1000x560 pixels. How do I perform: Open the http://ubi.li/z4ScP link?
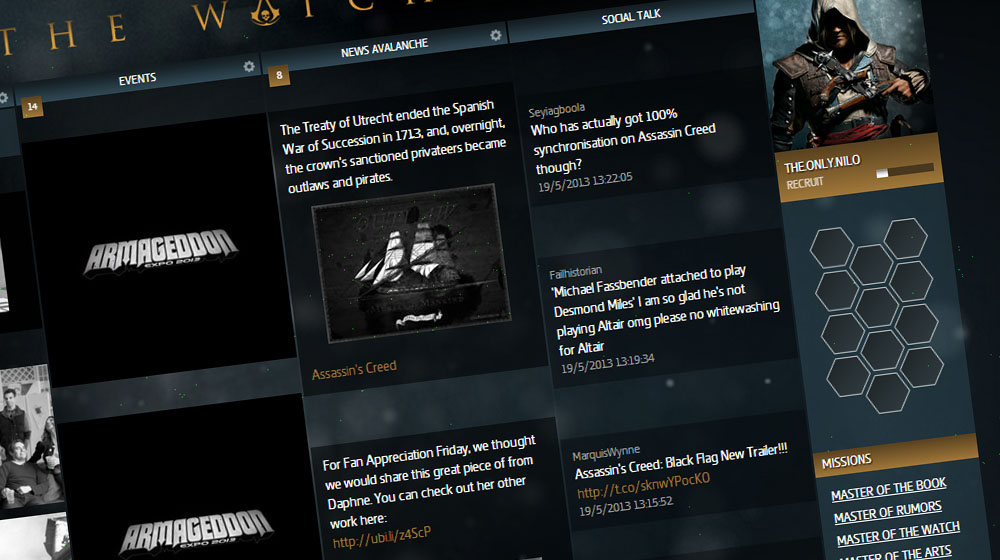[381, 538]
